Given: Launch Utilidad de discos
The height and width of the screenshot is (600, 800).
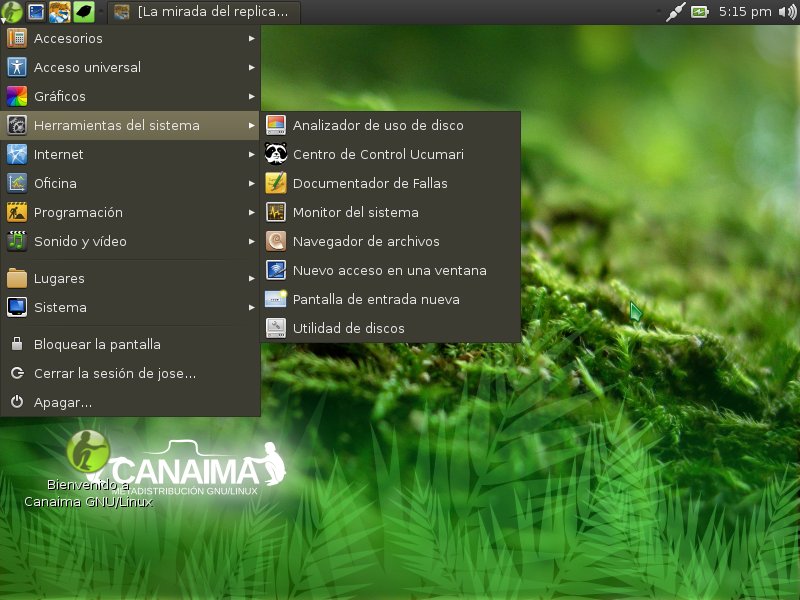Looking at the screenshot, I should 348,329.
